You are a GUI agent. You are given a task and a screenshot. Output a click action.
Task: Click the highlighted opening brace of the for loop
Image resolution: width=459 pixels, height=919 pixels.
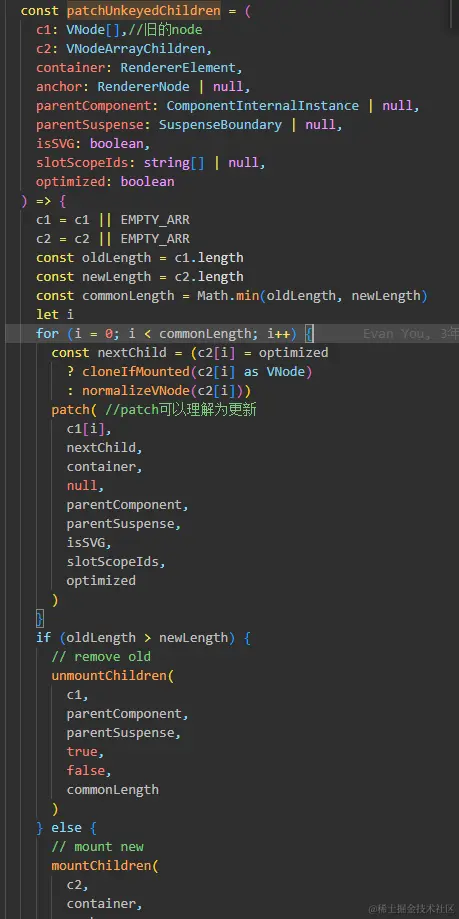pyautogui.click(x=310, y=333)
